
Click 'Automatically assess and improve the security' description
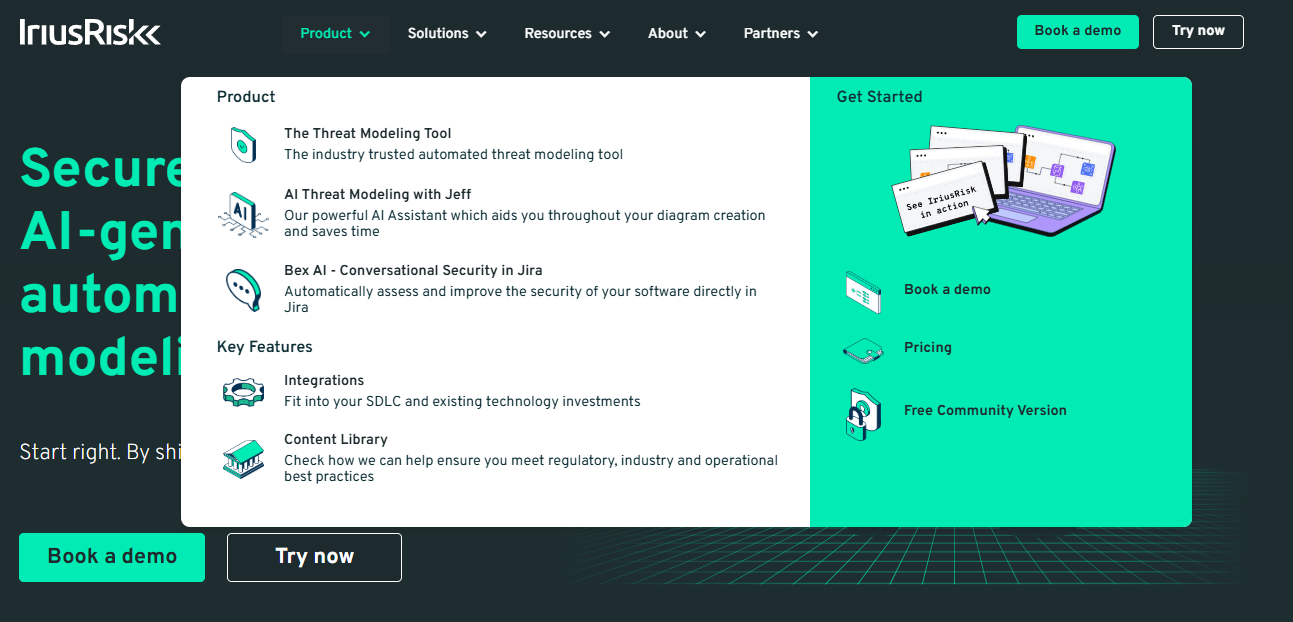pos(520,299)
